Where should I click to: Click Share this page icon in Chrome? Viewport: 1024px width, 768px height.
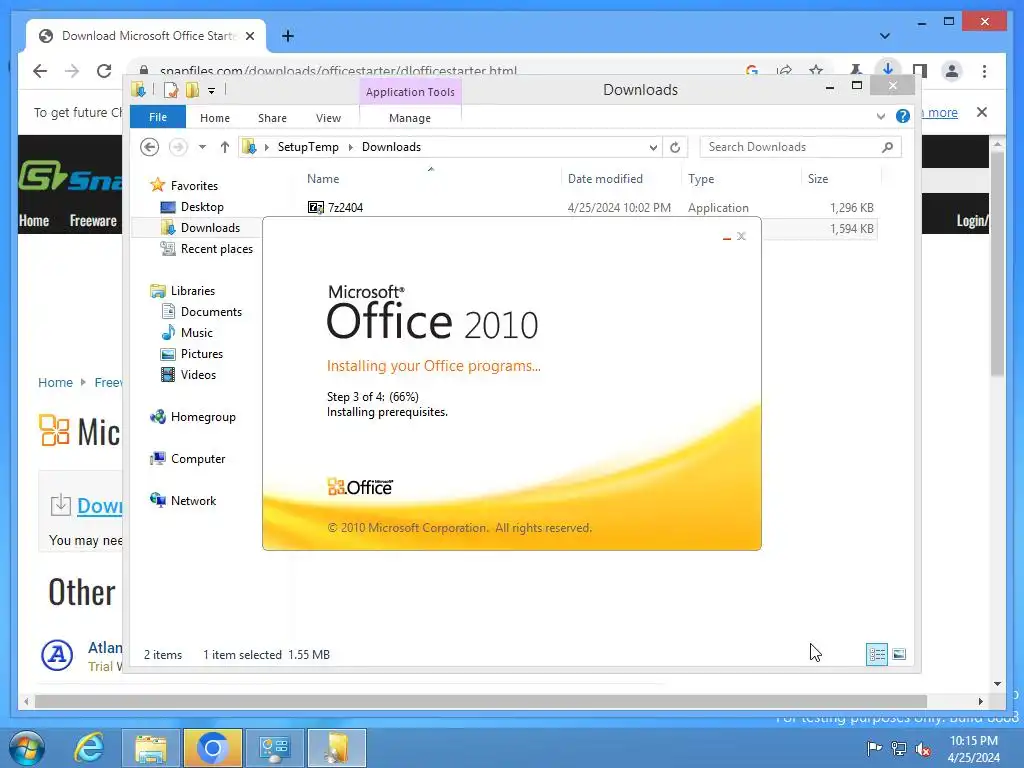(x=784, y=71)
